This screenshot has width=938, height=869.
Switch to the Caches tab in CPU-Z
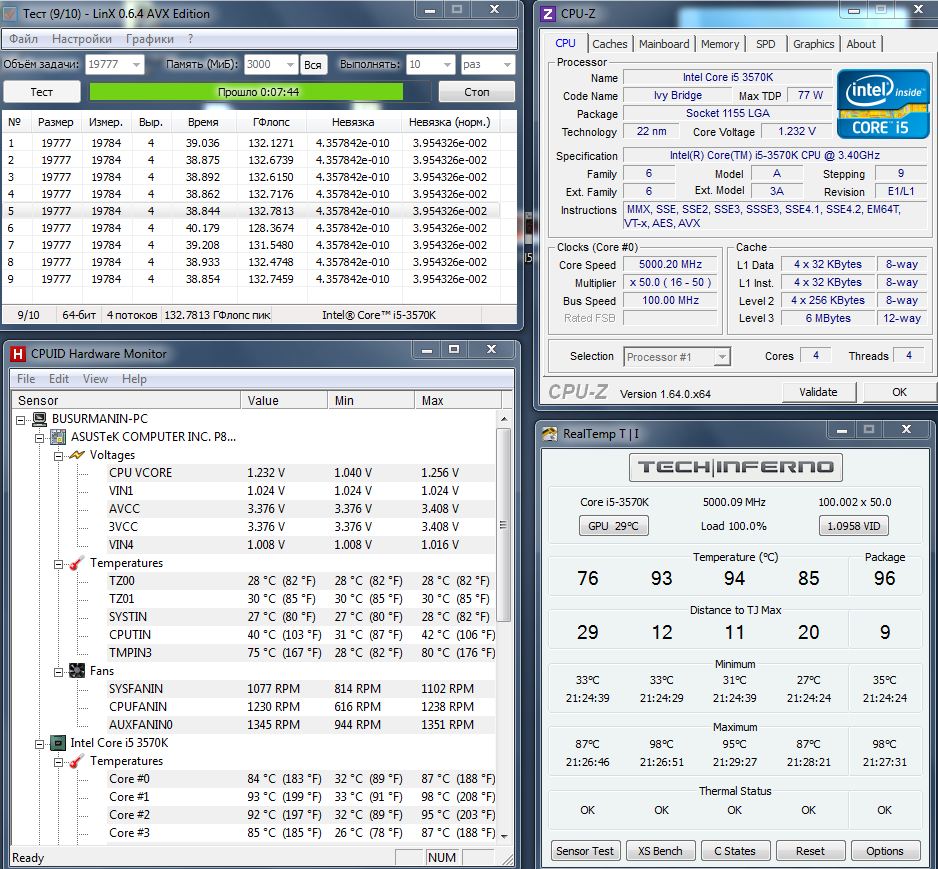[x=610, y=44]
